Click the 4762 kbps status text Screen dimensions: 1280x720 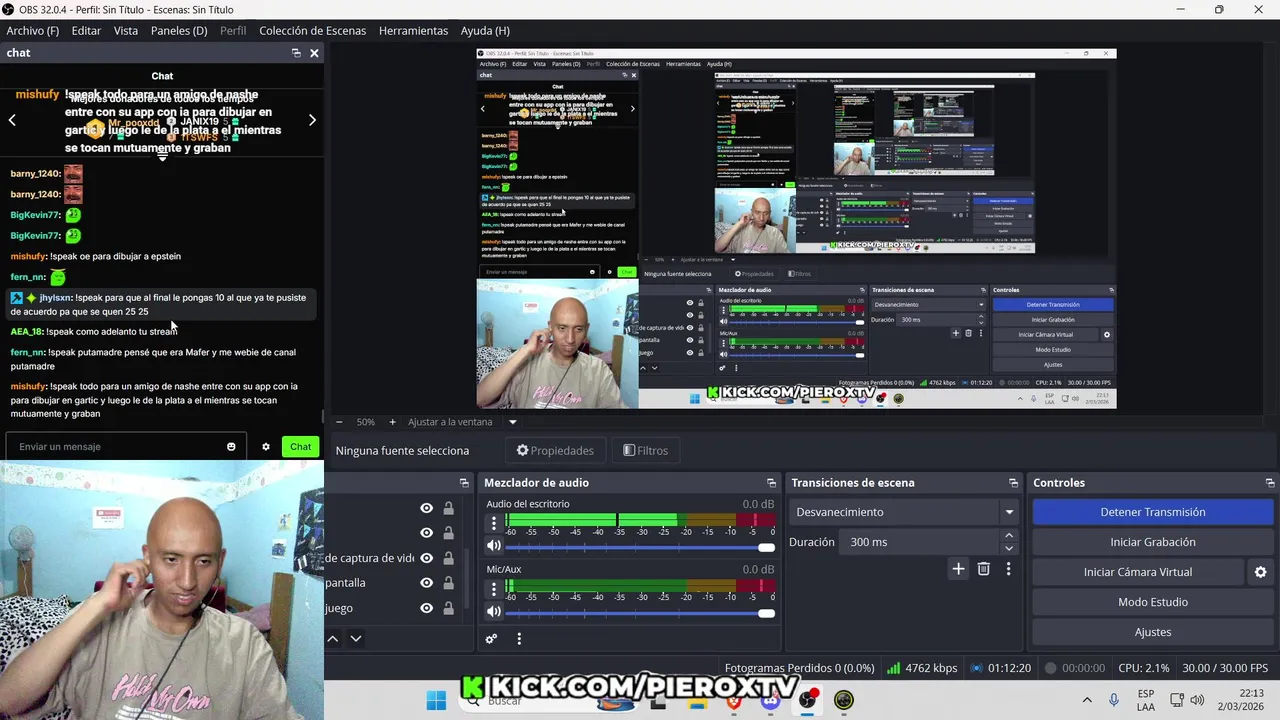tap(931, 668)
